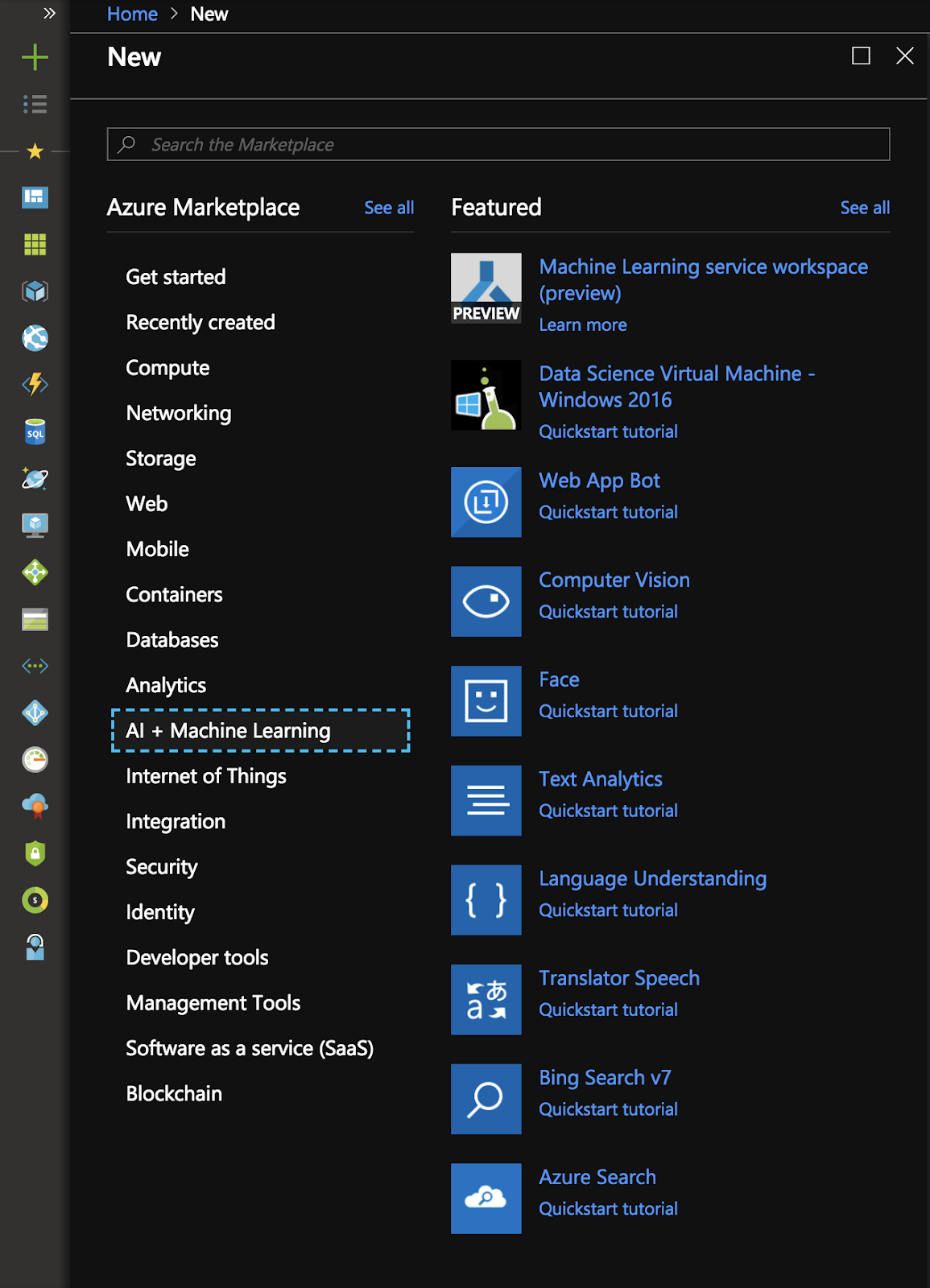Click the Computer Vision eye icon
930x1288 pixels.
pyautogui.click(x=486, y=601)
